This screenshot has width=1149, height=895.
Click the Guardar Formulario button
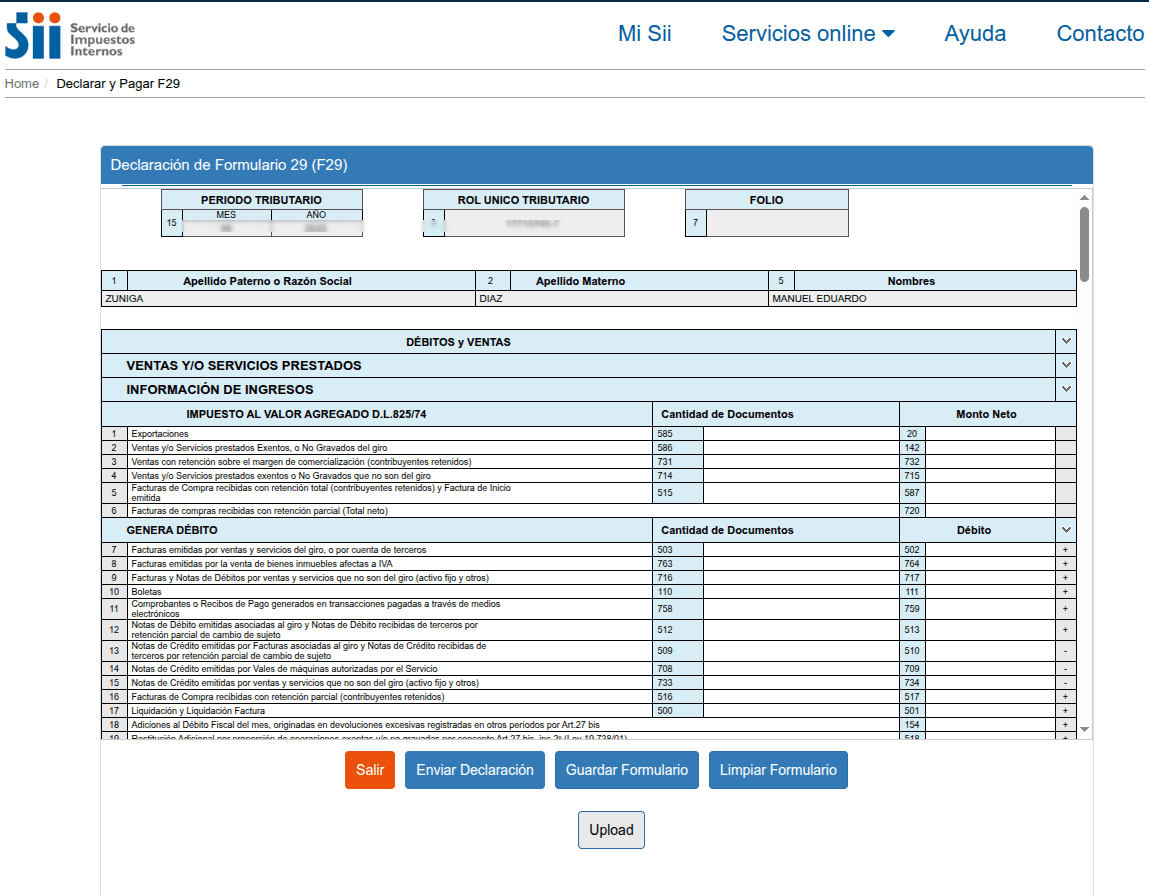point(627,770)
